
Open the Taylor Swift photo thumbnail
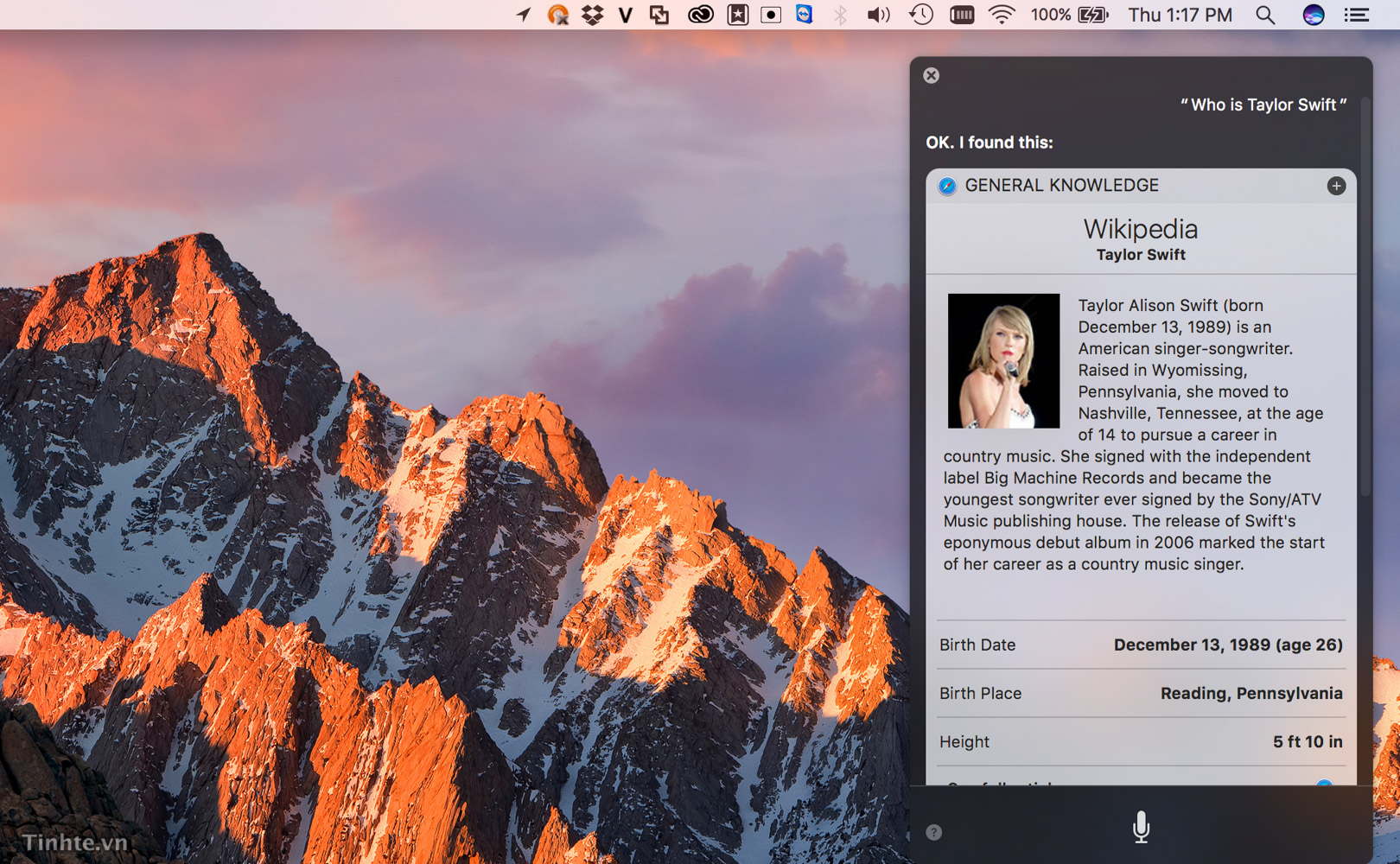[x=1003, y=360]
